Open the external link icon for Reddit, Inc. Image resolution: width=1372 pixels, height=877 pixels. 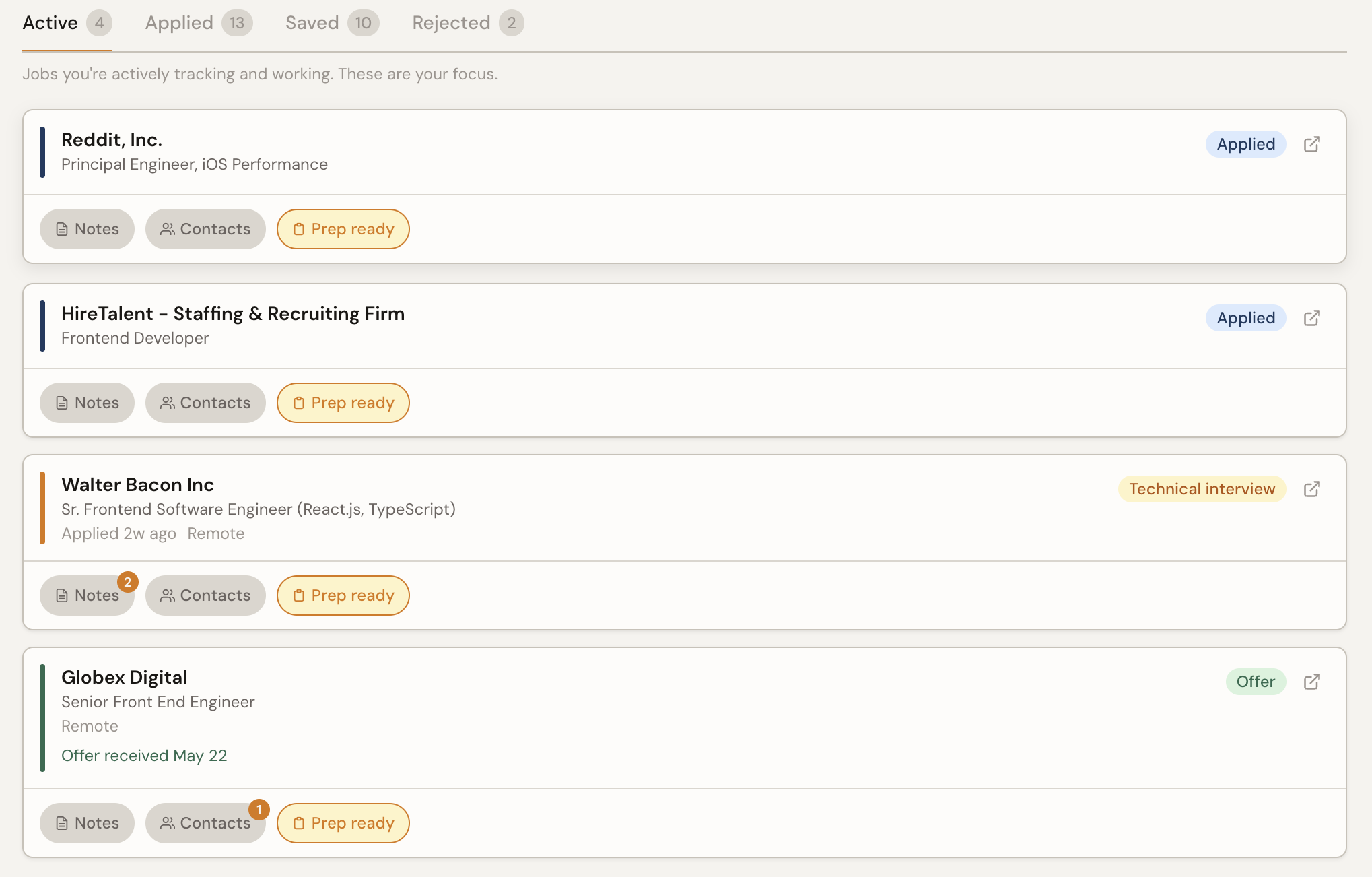click(1311, 144)
